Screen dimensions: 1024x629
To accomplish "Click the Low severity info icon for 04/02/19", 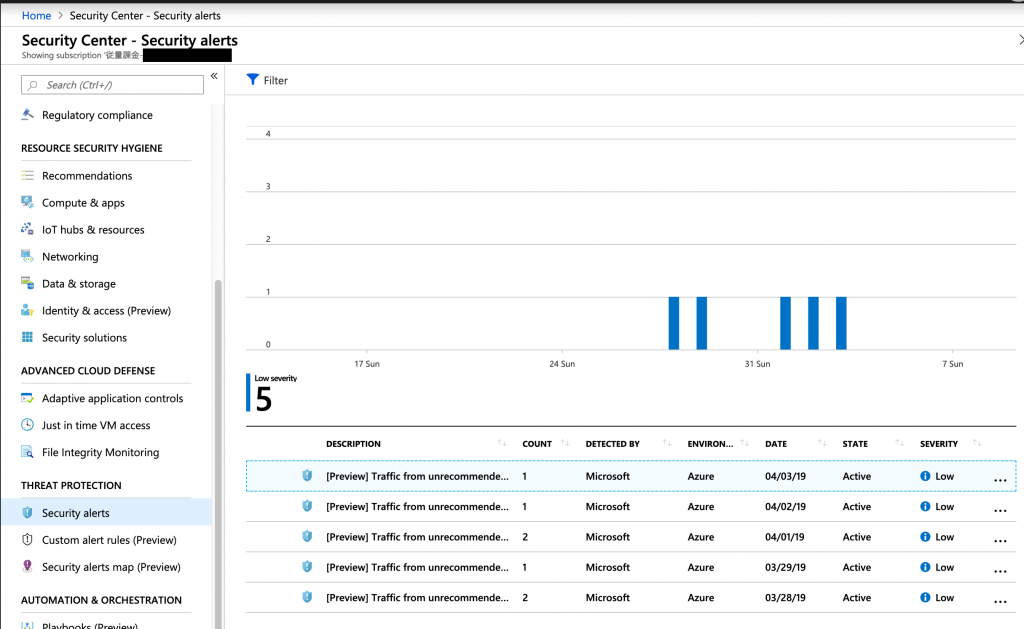I will click(925, 506).
